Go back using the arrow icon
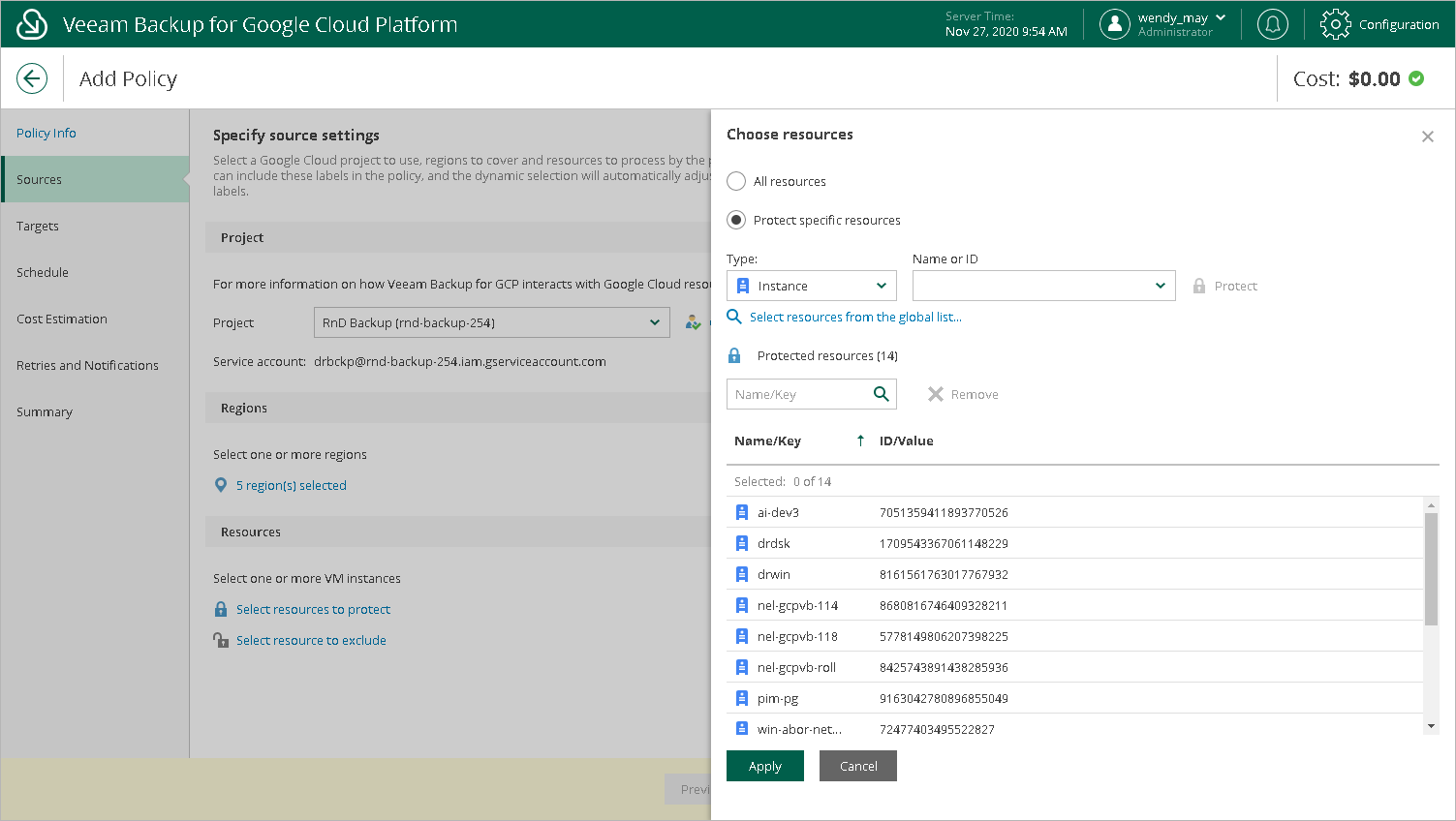 32,78
